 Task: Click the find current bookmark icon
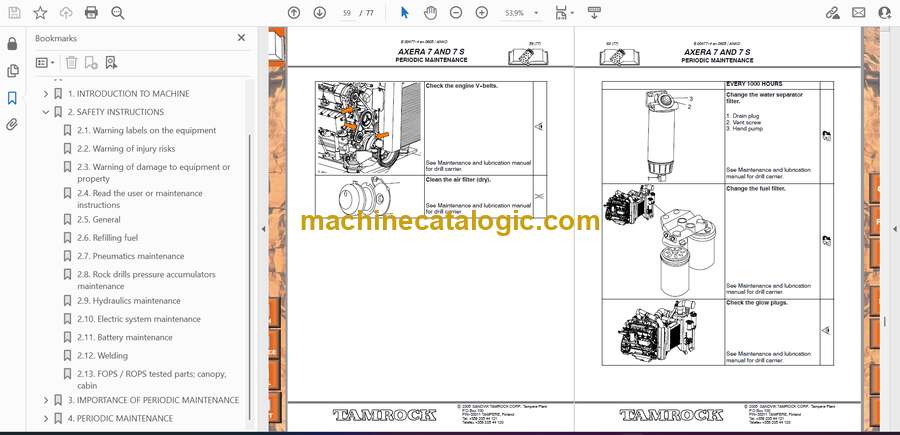111,63
